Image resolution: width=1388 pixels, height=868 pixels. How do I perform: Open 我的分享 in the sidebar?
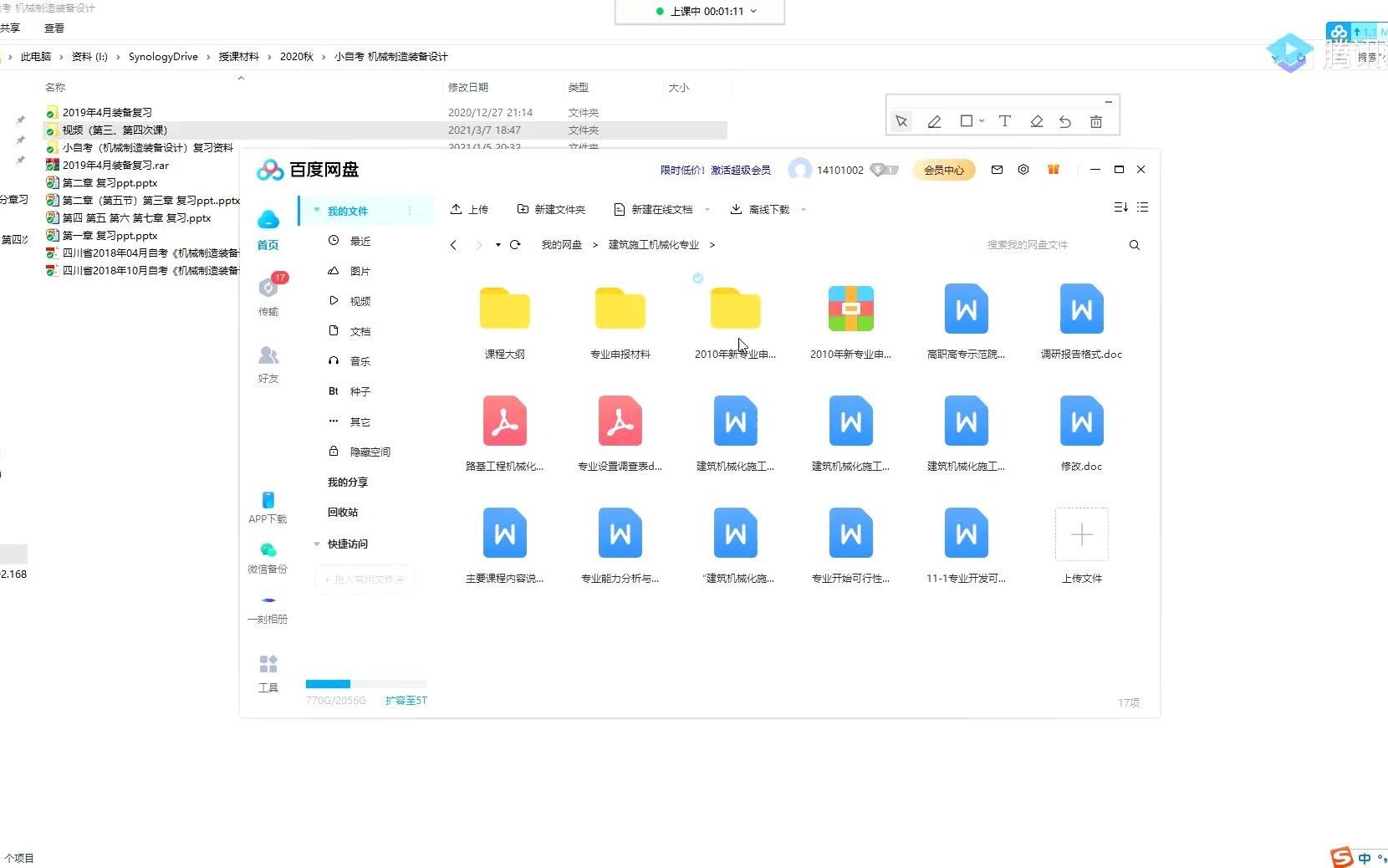(x=348, y=482)
